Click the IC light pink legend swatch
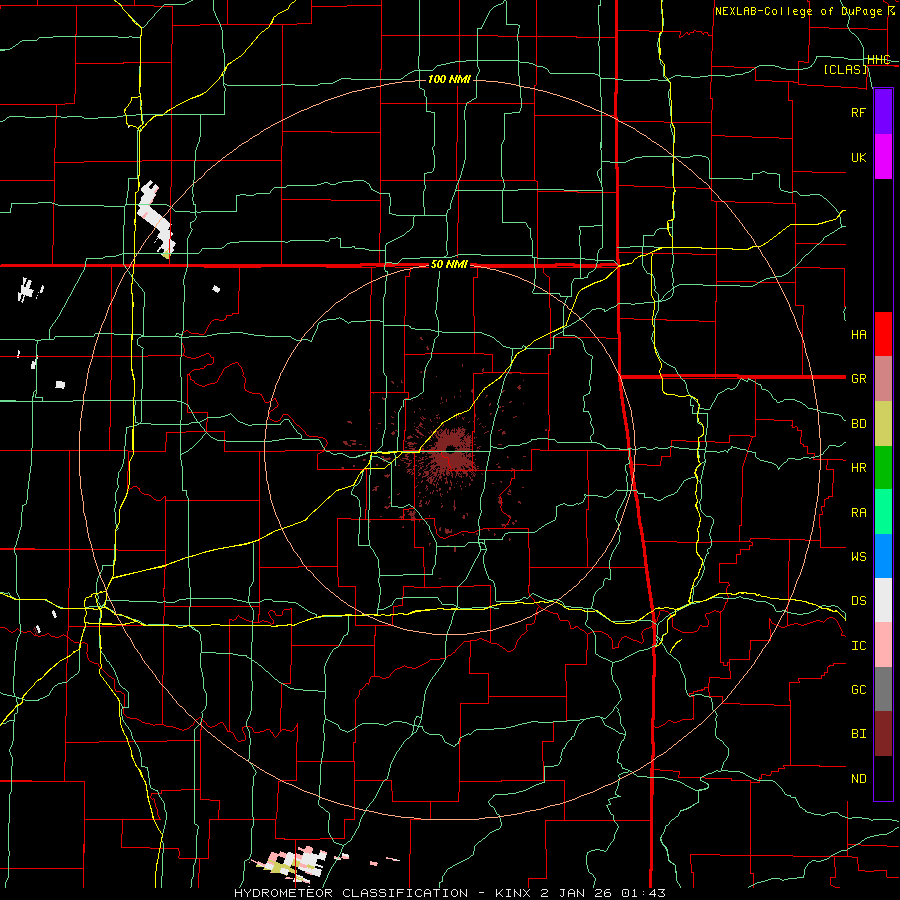900x900 pixels. point(883,645)
